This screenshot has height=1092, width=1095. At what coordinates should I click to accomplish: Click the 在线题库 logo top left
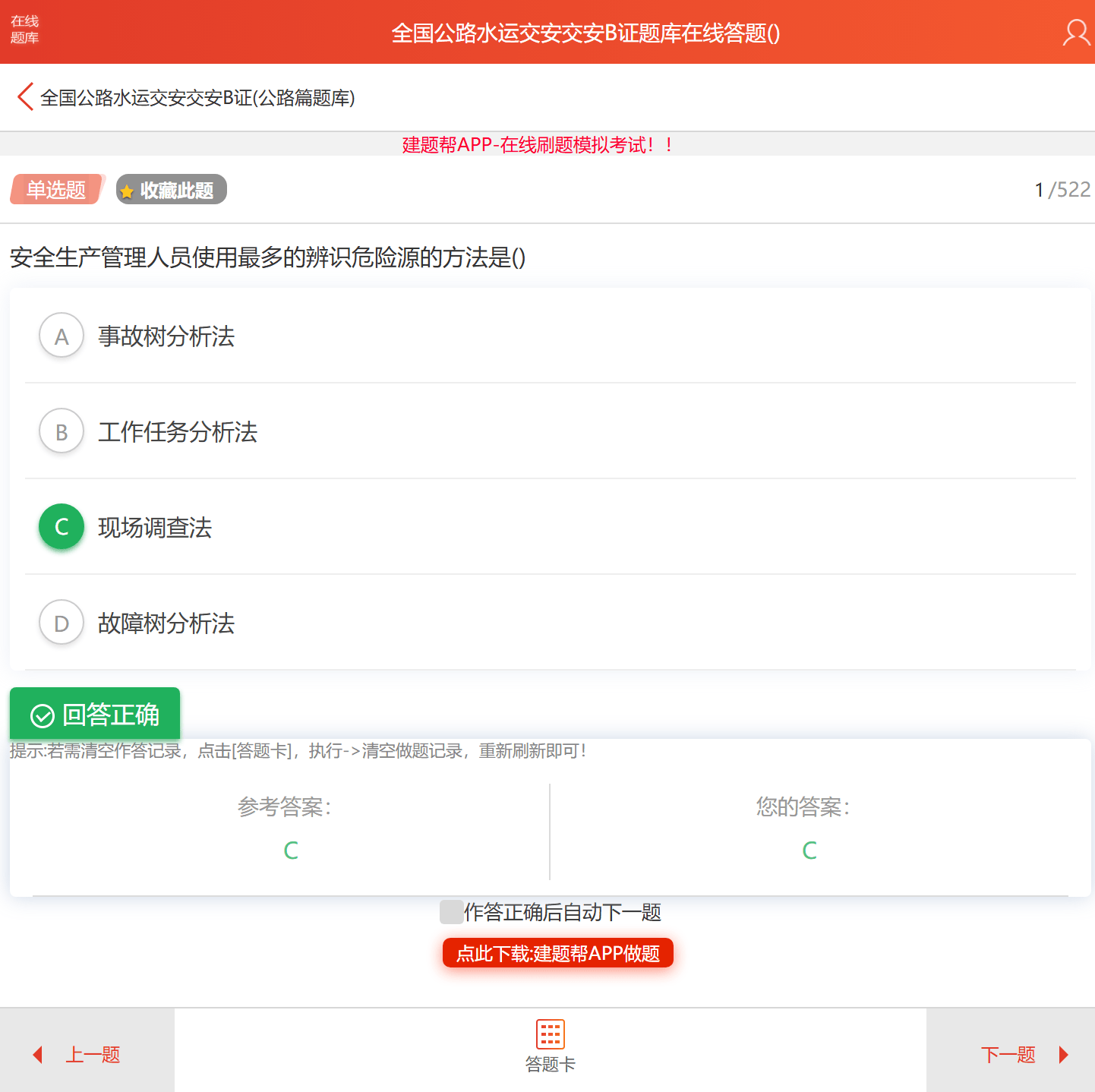click(24, 29)
